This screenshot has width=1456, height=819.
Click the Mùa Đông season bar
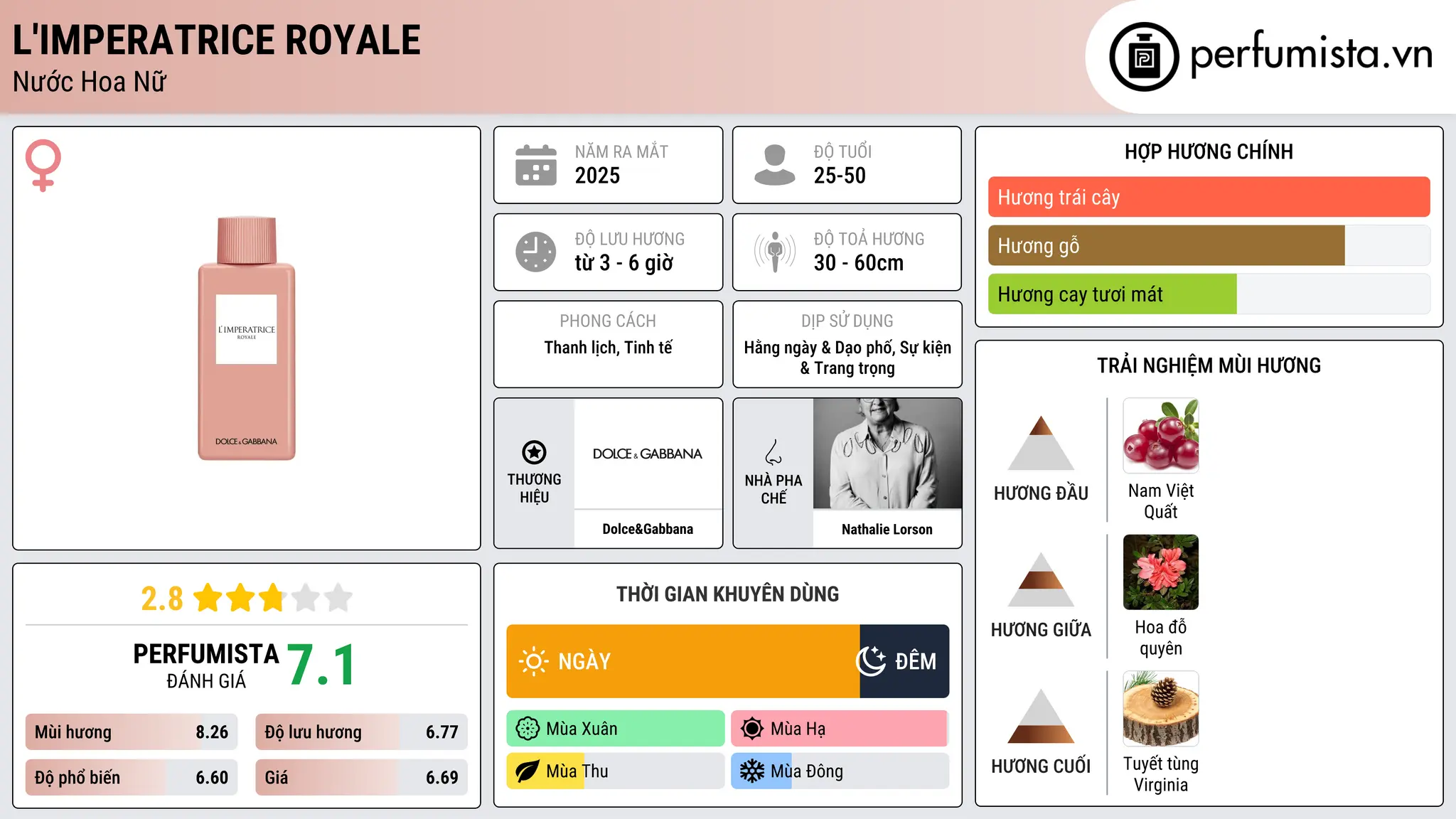coord(840,771)
